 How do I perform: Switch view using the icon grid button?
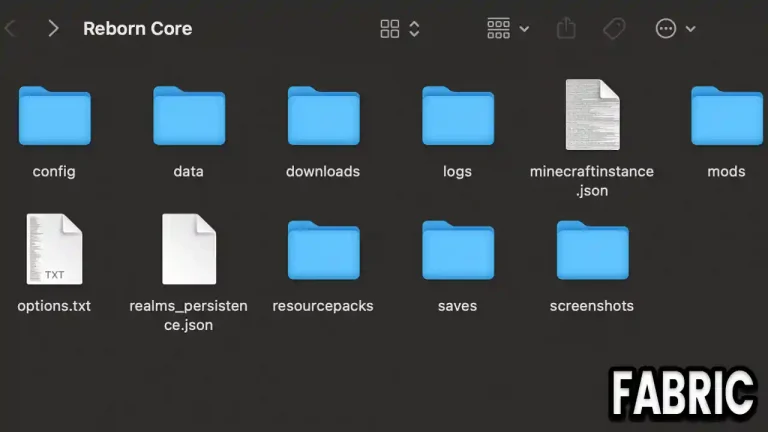pos(390,29)
